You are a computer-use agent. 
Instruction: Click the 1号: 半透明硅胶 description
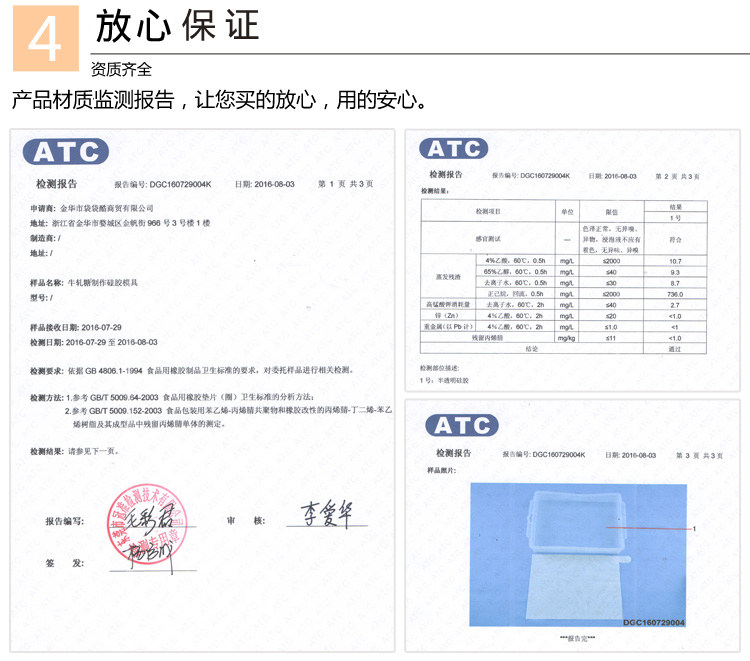pyautogui.click(x=444, y=380)
